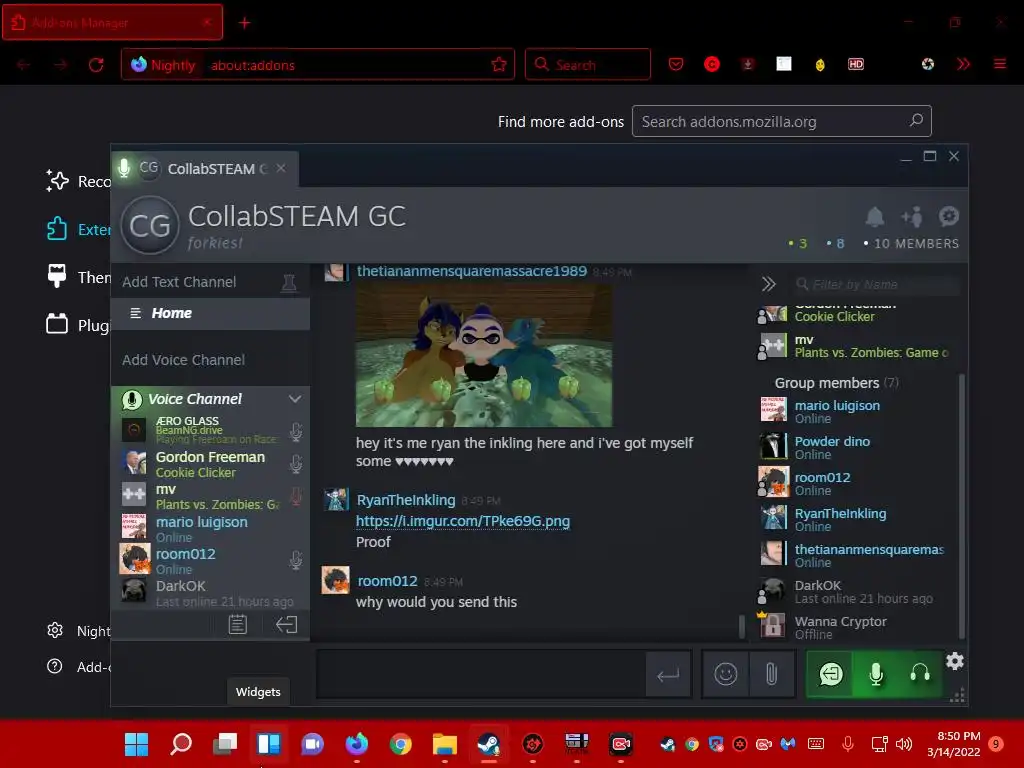
Task: Switch to the CollabSTEAM chat tab
Action: pyautogui.click(x=205, y=169)
